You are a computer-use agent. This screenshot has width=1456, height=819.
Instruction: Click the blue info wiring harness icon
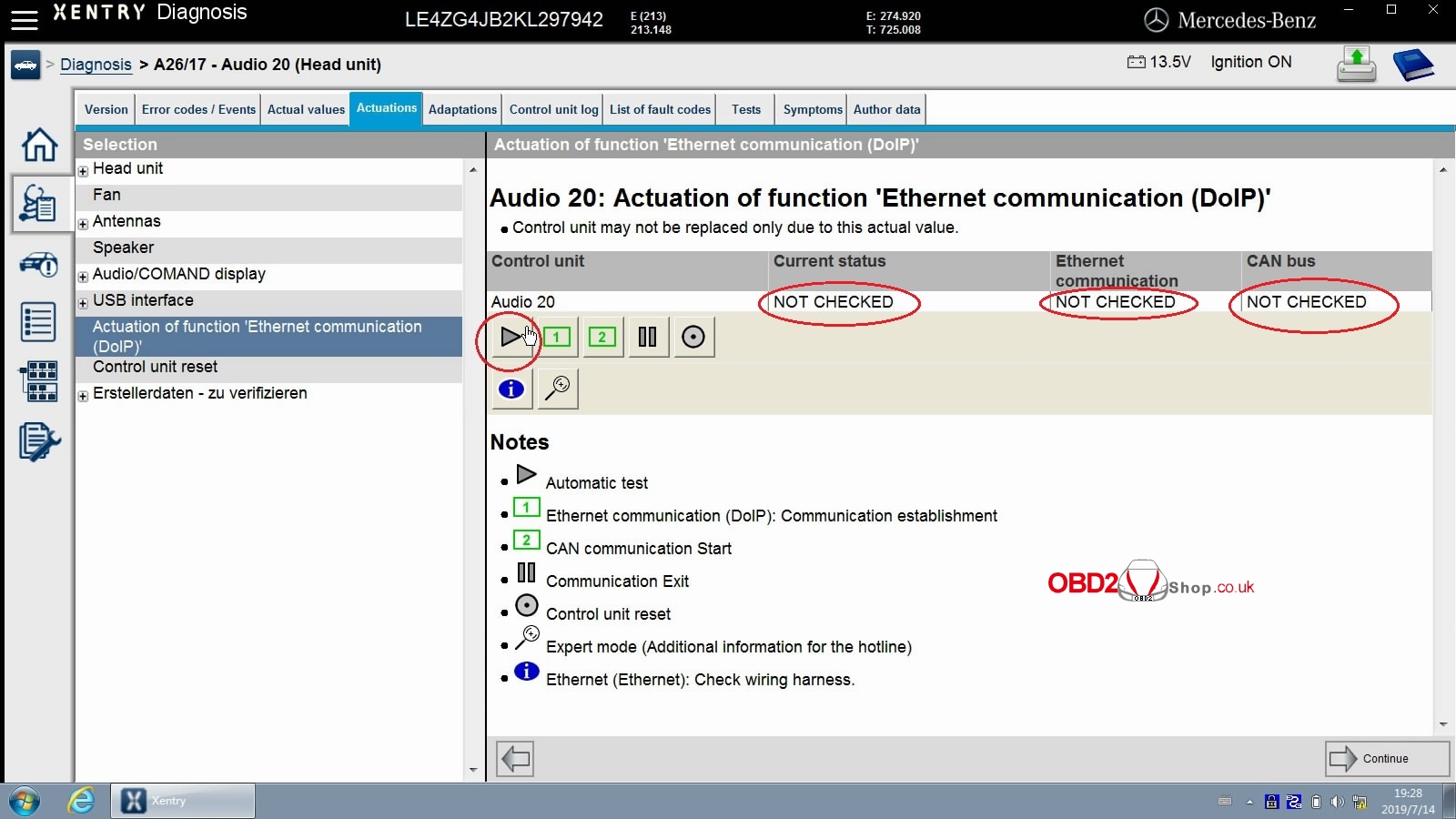(x=511, y=389)
